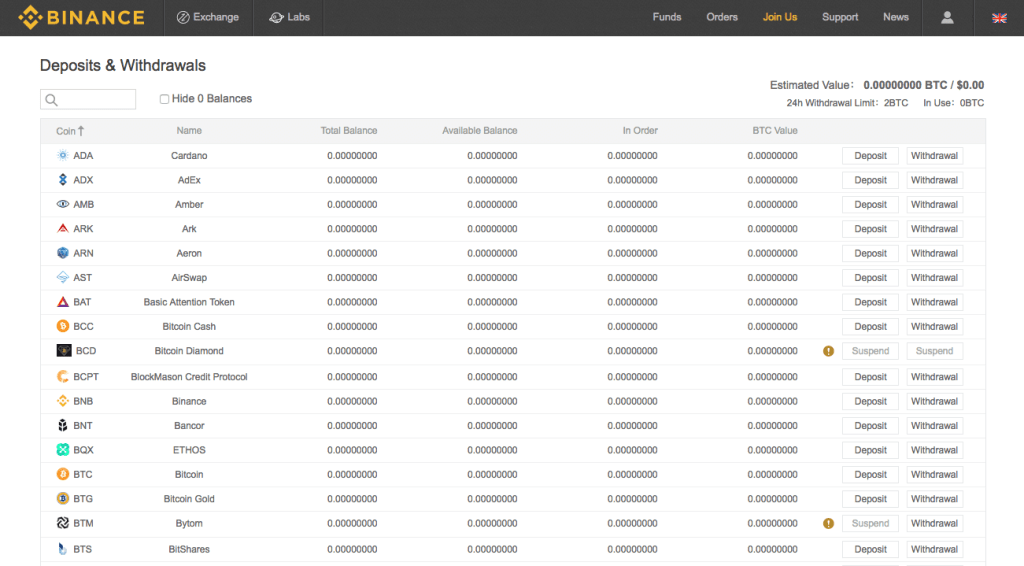Click the BNB coin icon
The width and height of the screenshot is (1024, 566).
click(63, 401)
